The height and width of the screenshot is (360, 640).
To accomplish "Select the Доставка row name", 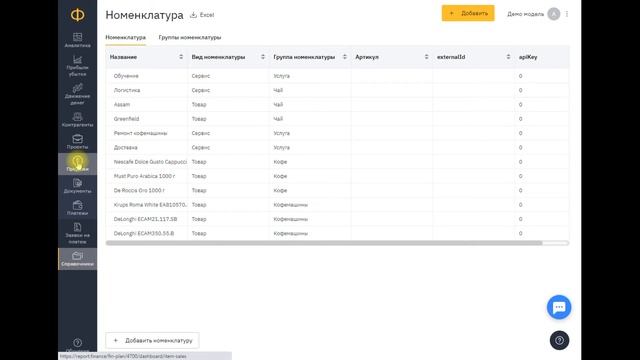I will click(125, 147).
